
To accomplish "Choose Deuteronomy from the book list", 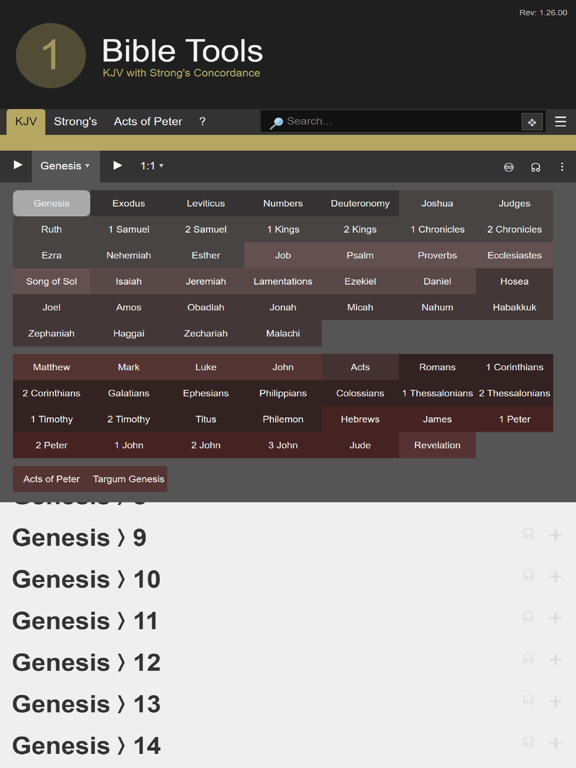I will 360,203.
